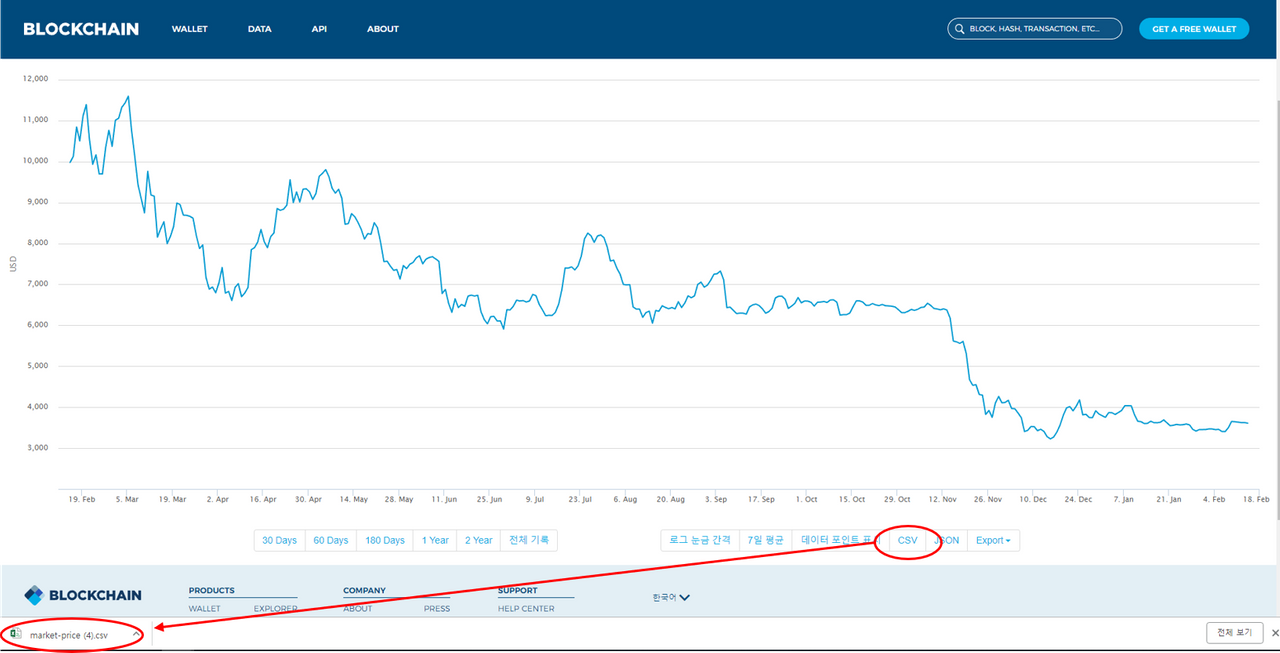Select the 30 Days time range
The image size is (1280, 653).
point(279,540)
